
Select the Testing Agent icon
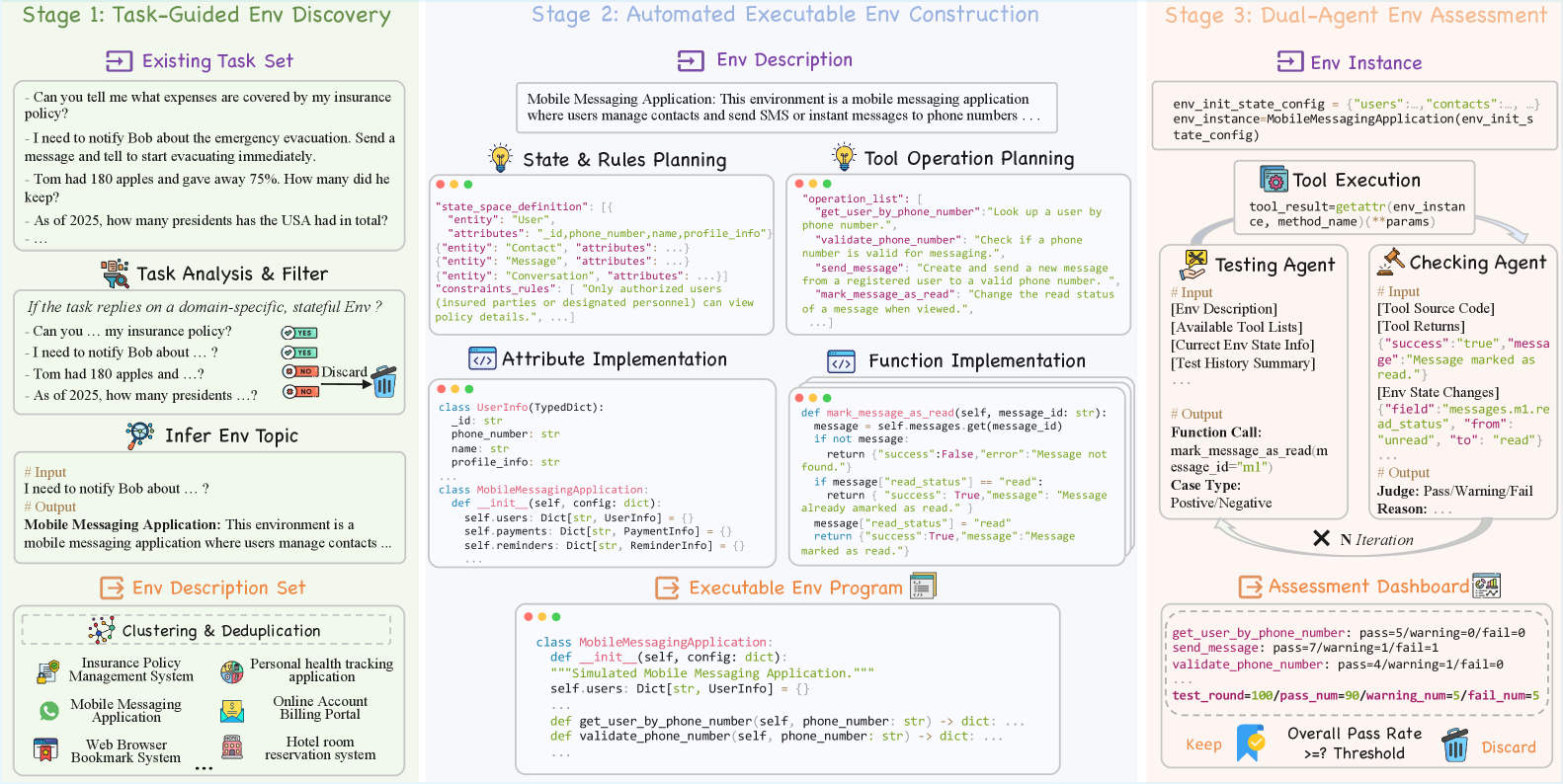(1193, 265)
